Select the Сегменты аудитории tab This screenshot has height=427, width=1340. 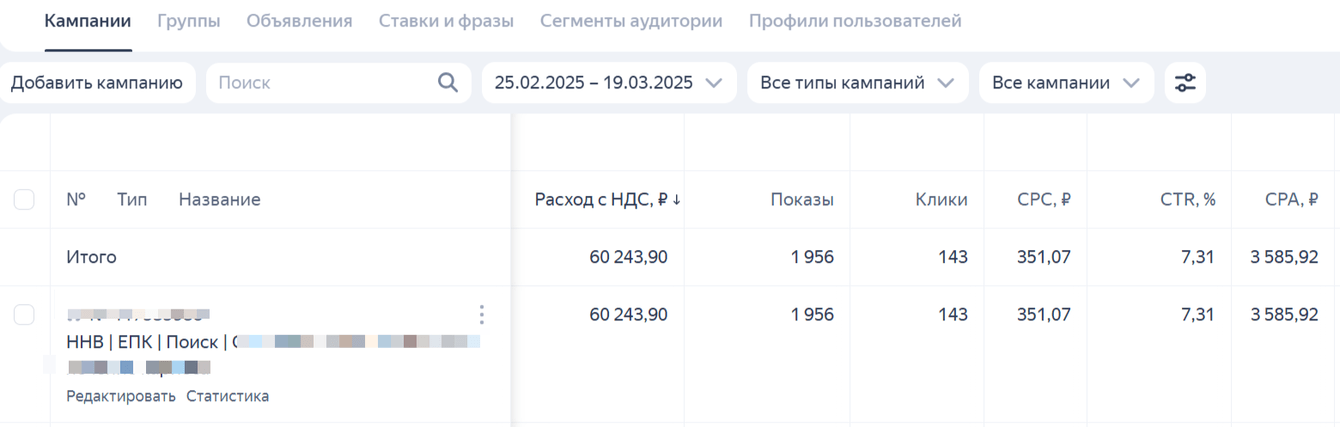coord(631,21)
